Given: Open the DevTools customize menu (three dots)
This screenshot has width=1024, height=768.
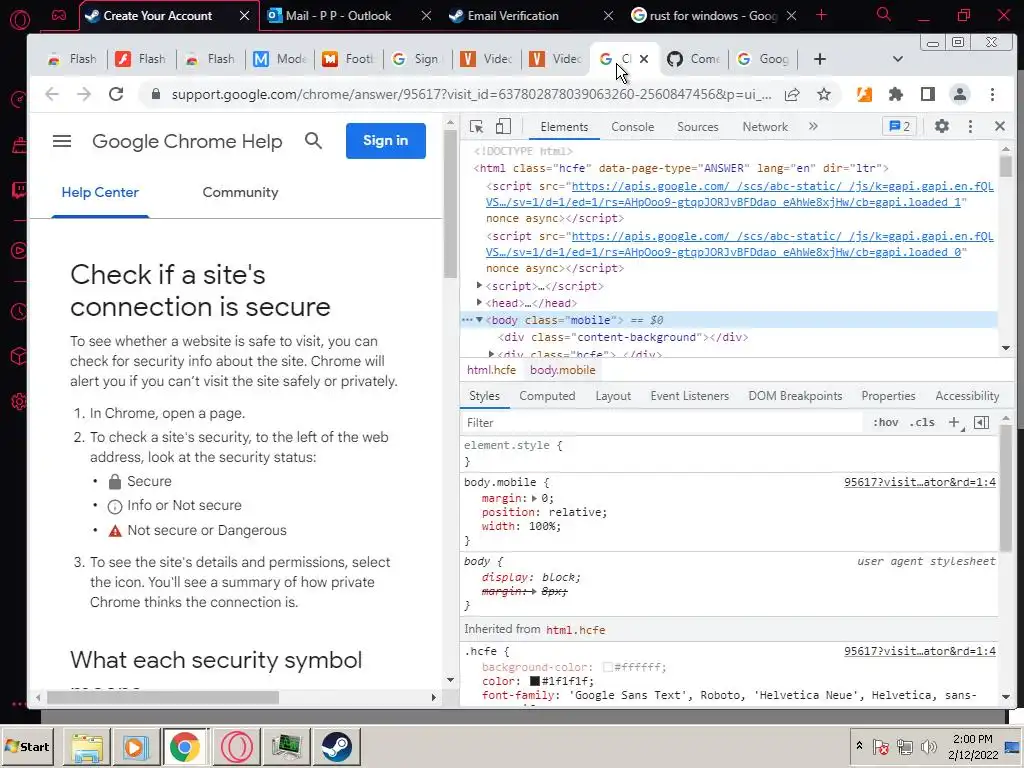Looking at the screenshot, I should (x=970, y=127).
